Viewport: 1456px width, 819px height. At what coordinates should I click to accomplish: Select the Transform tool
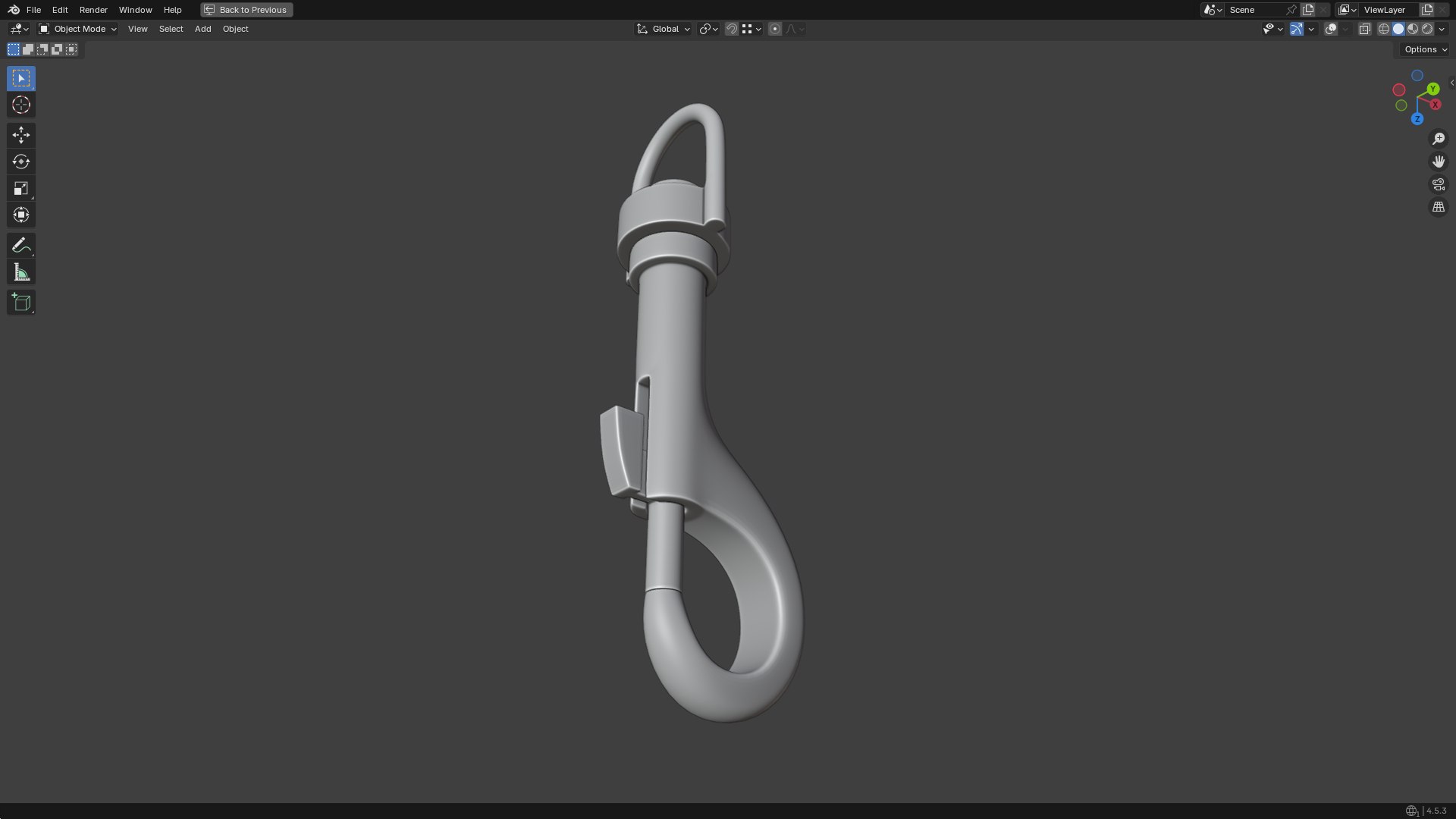tap(21, 215)
